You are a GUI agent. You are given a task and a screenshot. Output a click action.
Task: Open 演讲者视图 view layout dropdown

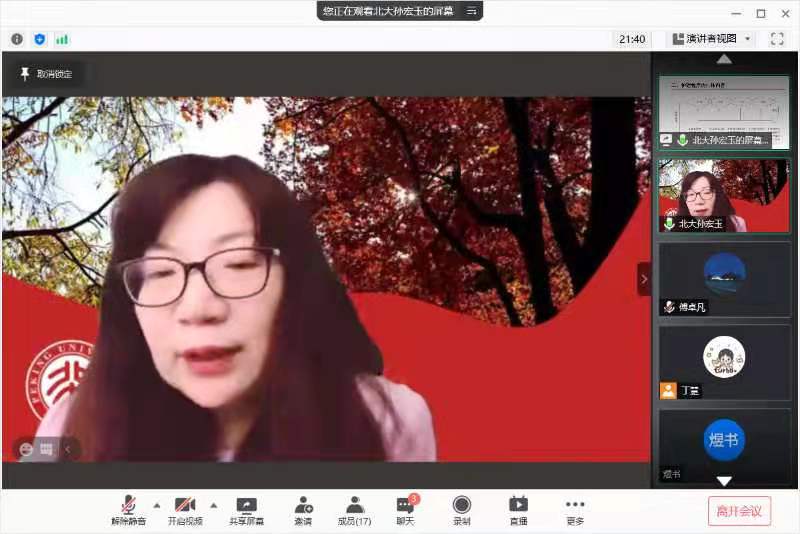(712, 39)
